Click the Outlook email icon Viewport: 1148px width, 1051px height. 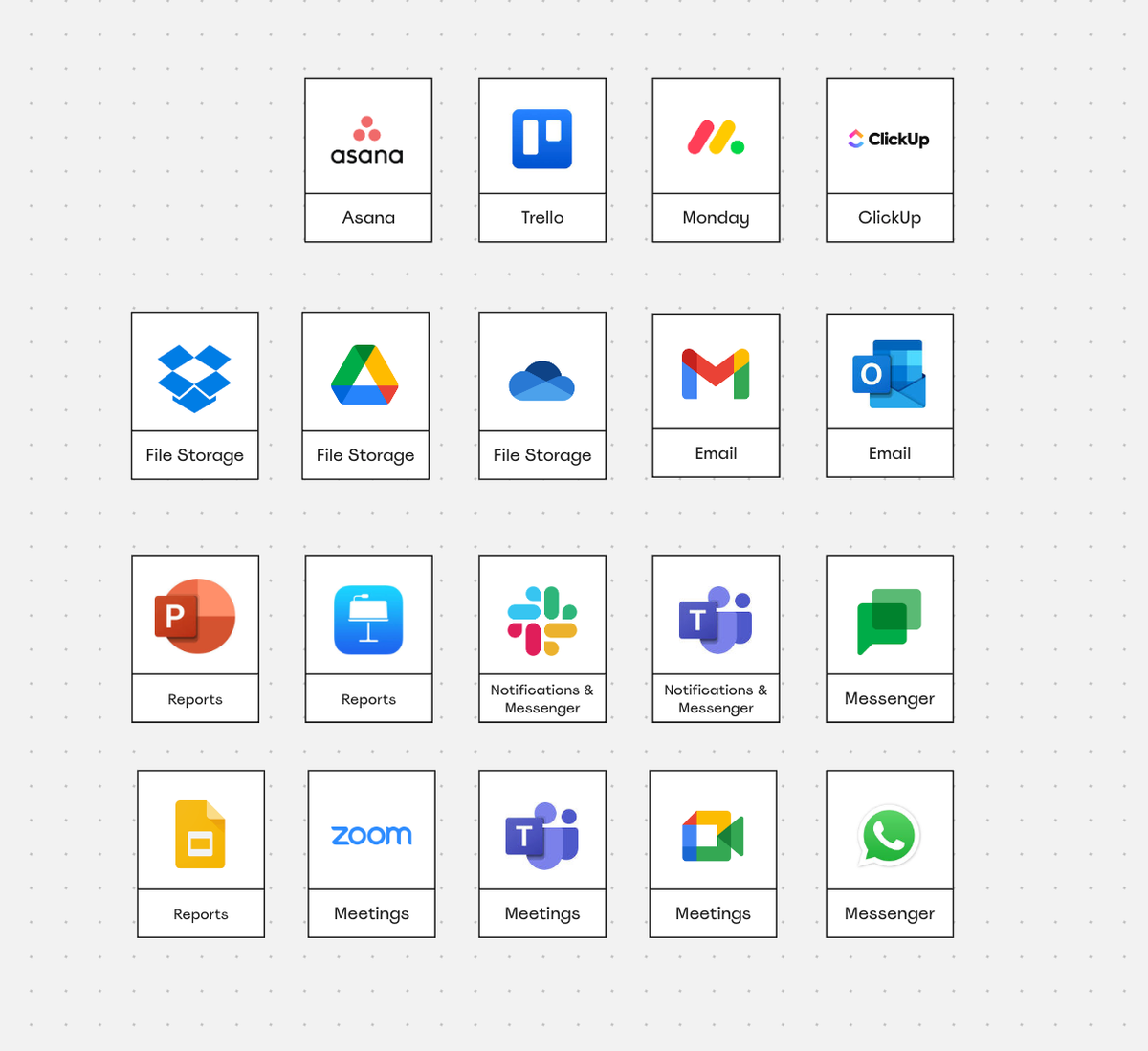tap(889, 374)
